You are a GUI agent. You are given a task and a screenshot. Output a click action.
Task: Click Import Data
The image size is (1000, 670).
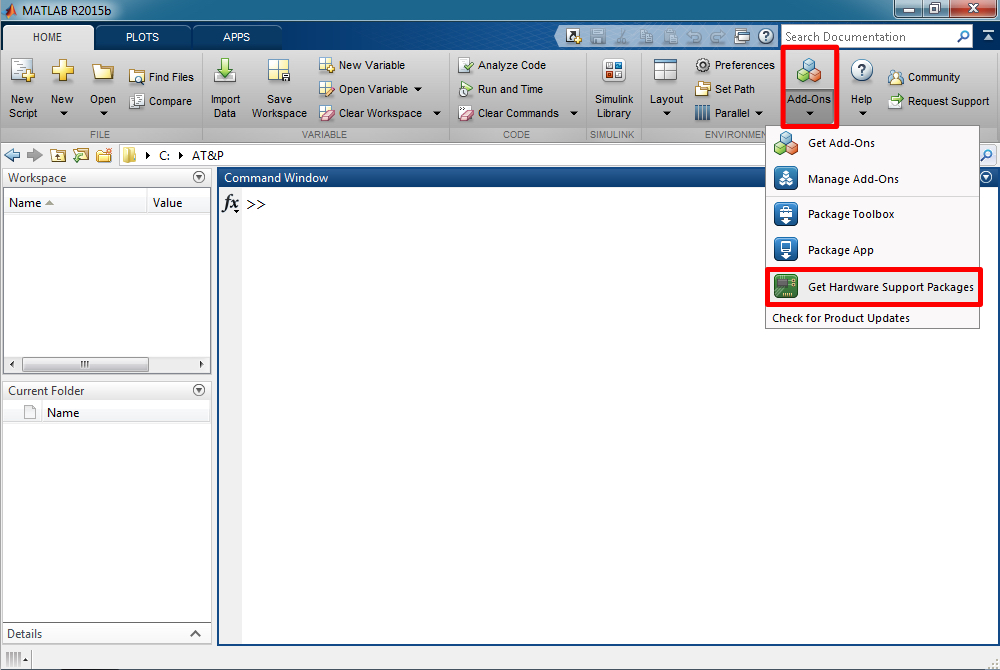pyautogui.click(x=225, y=88)
